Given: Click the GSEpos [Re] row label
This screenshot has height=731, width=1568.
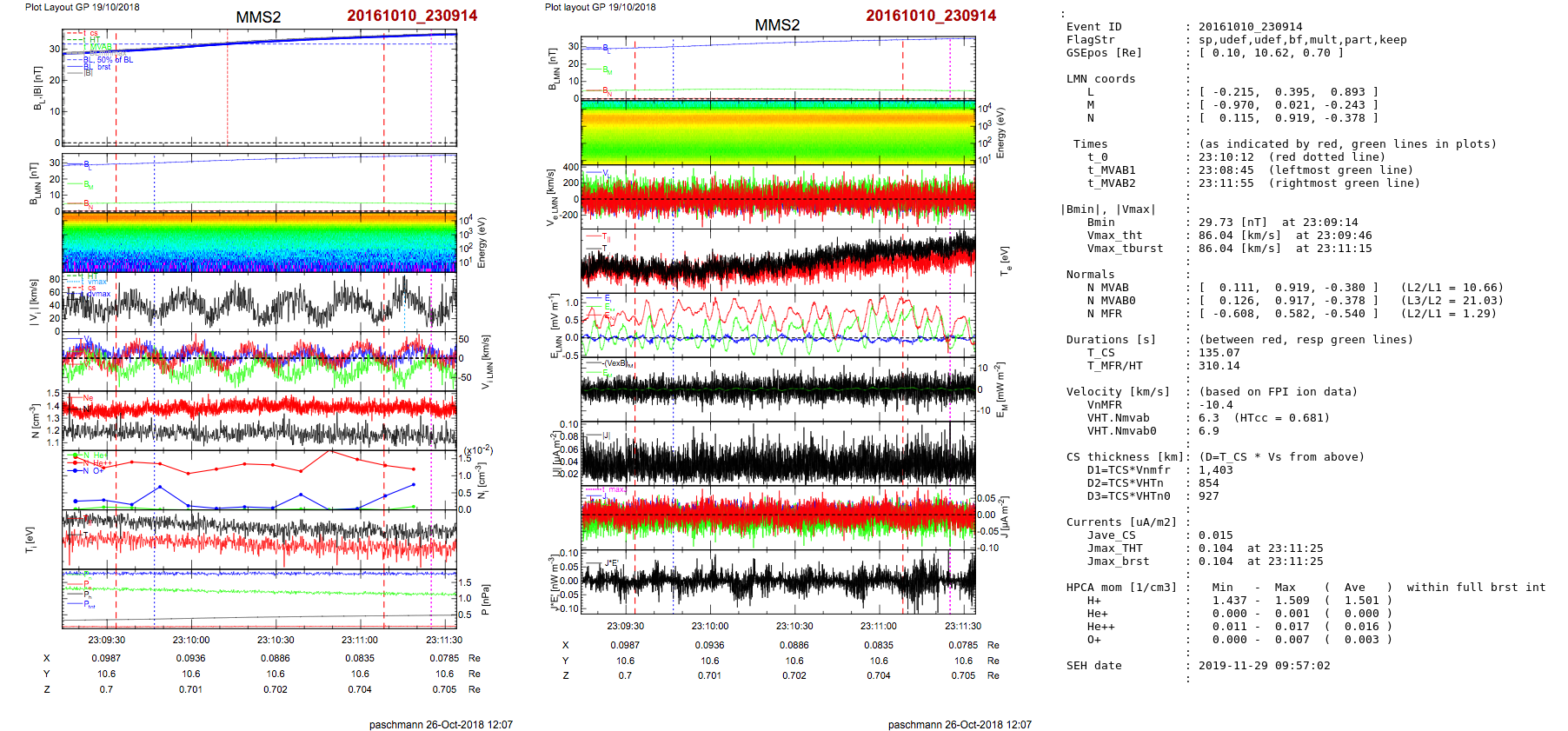Looking at the screenshot, I should (1104, 53).
